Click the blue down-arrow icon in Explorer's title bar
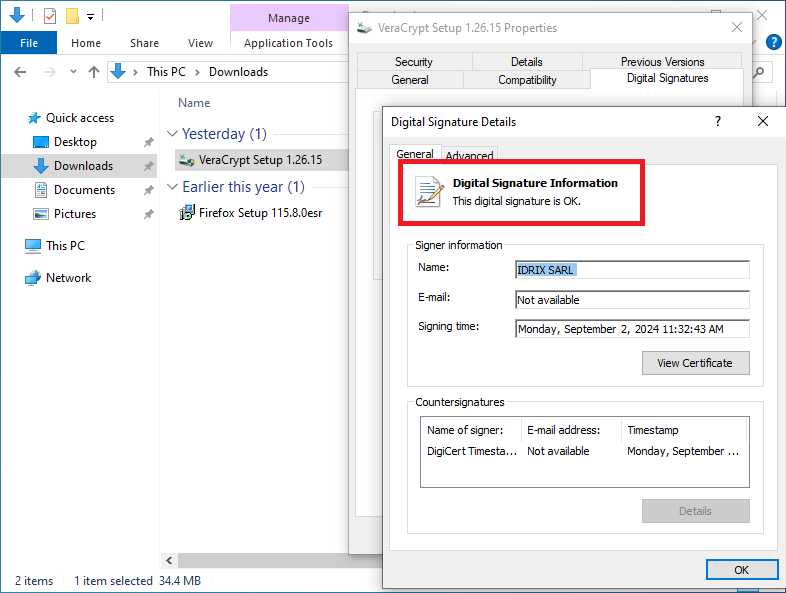 (x=17, y=16)
